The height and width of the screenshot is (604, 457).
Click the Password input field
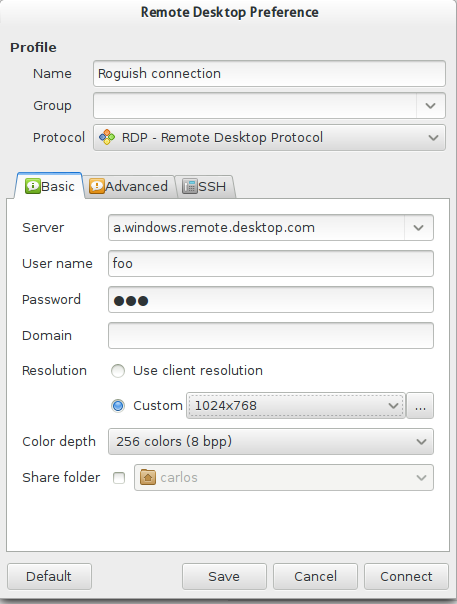(271, 300)
